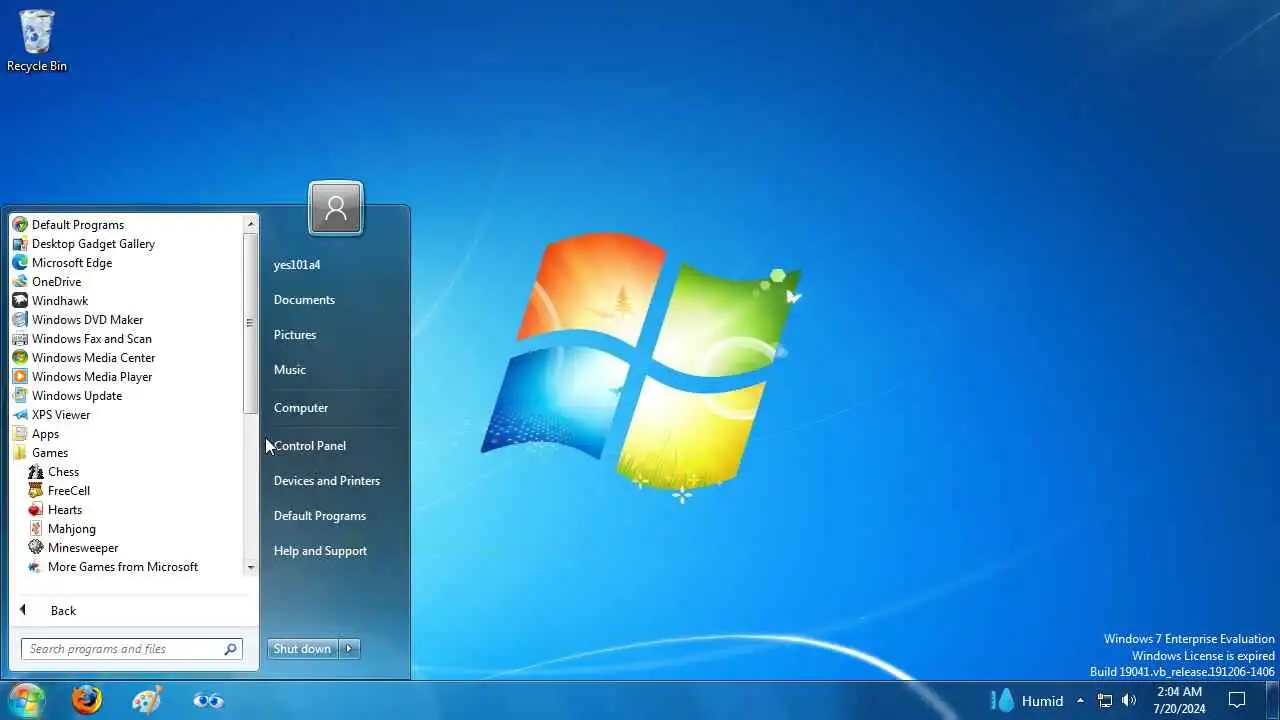Launch the Windhawk icon
This screenshot has width=1280, height=720.
(x=20, y=301)
